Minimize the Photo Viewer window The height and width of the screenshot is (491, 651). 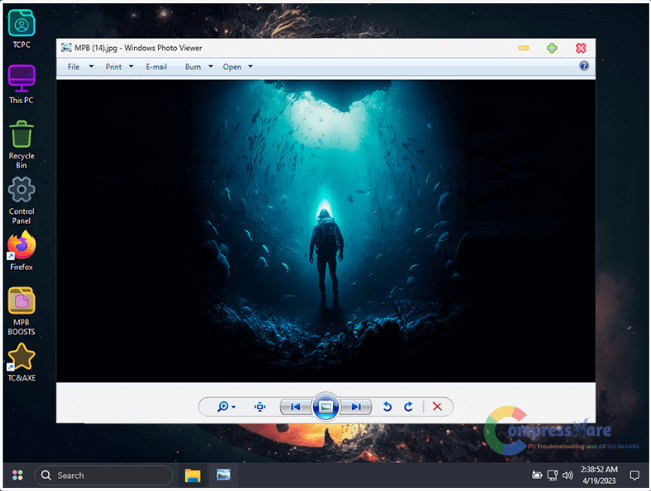524,48
